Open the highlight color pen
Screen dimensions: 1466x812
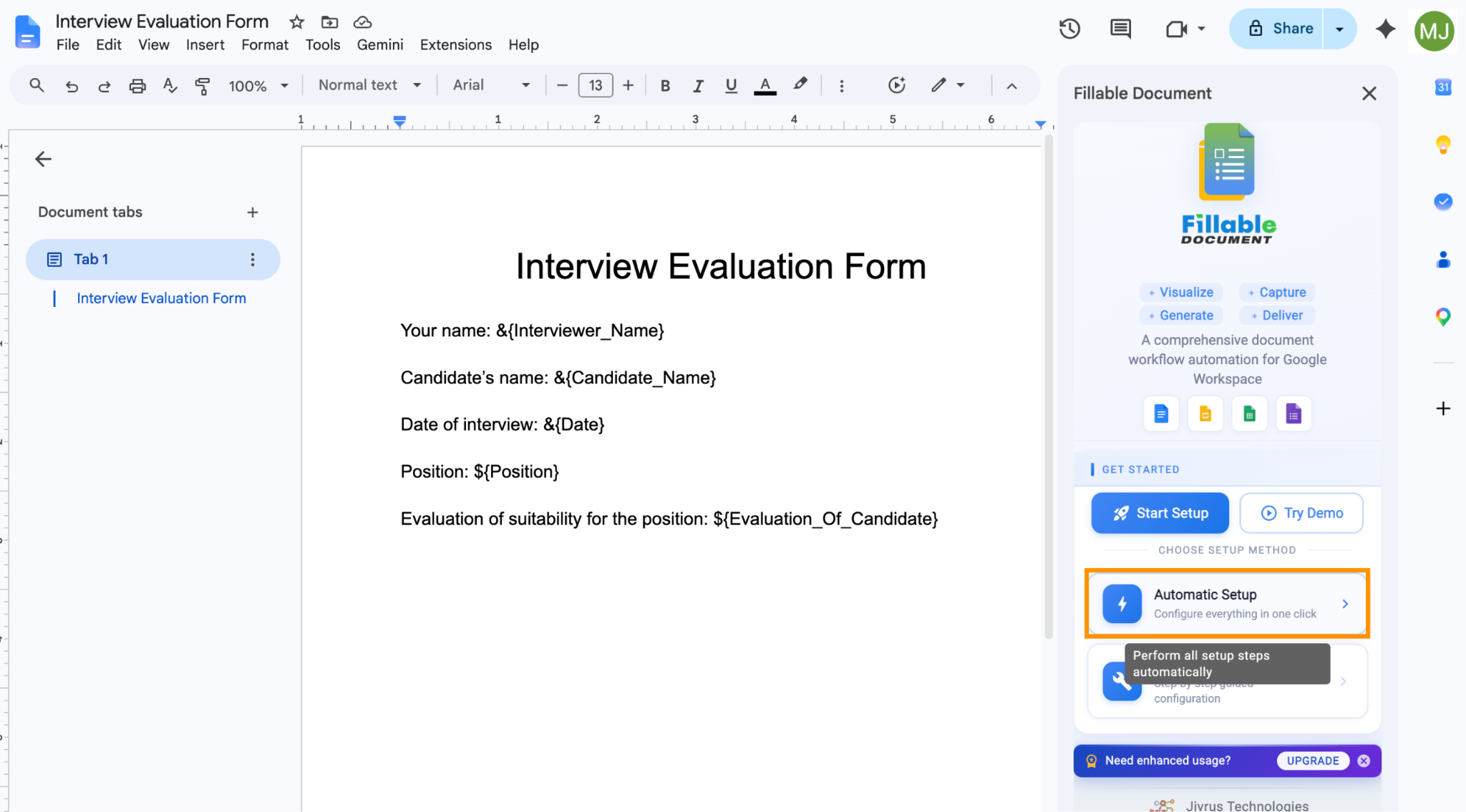click(800, 85)
